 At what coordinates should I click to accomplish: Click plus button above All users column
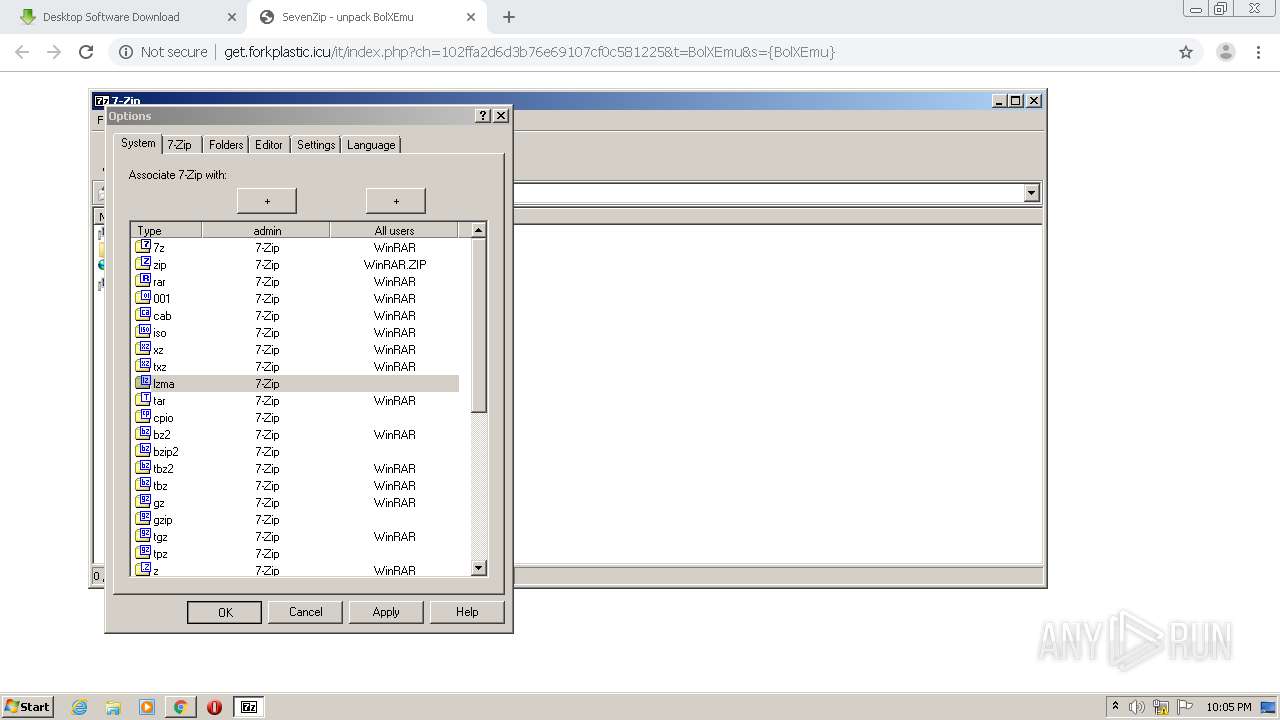tap(396, 201)
